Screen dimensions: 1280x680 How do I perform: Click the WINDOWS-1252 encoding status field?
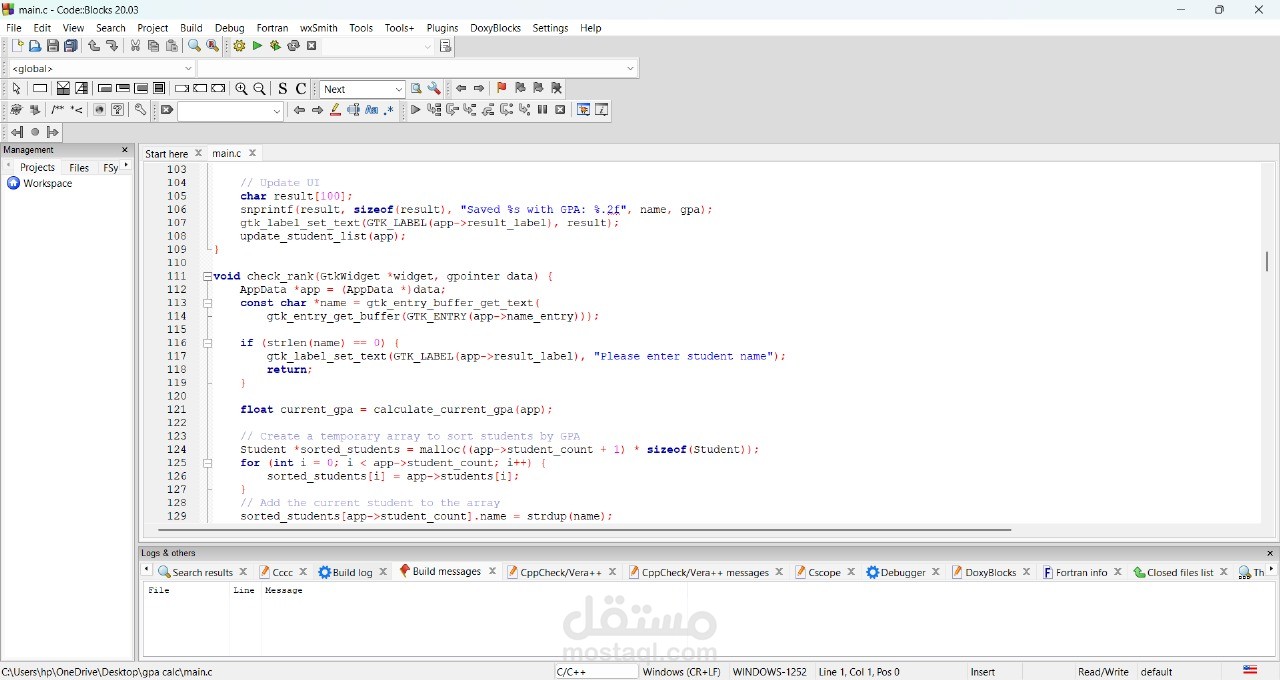coord(769,672)
